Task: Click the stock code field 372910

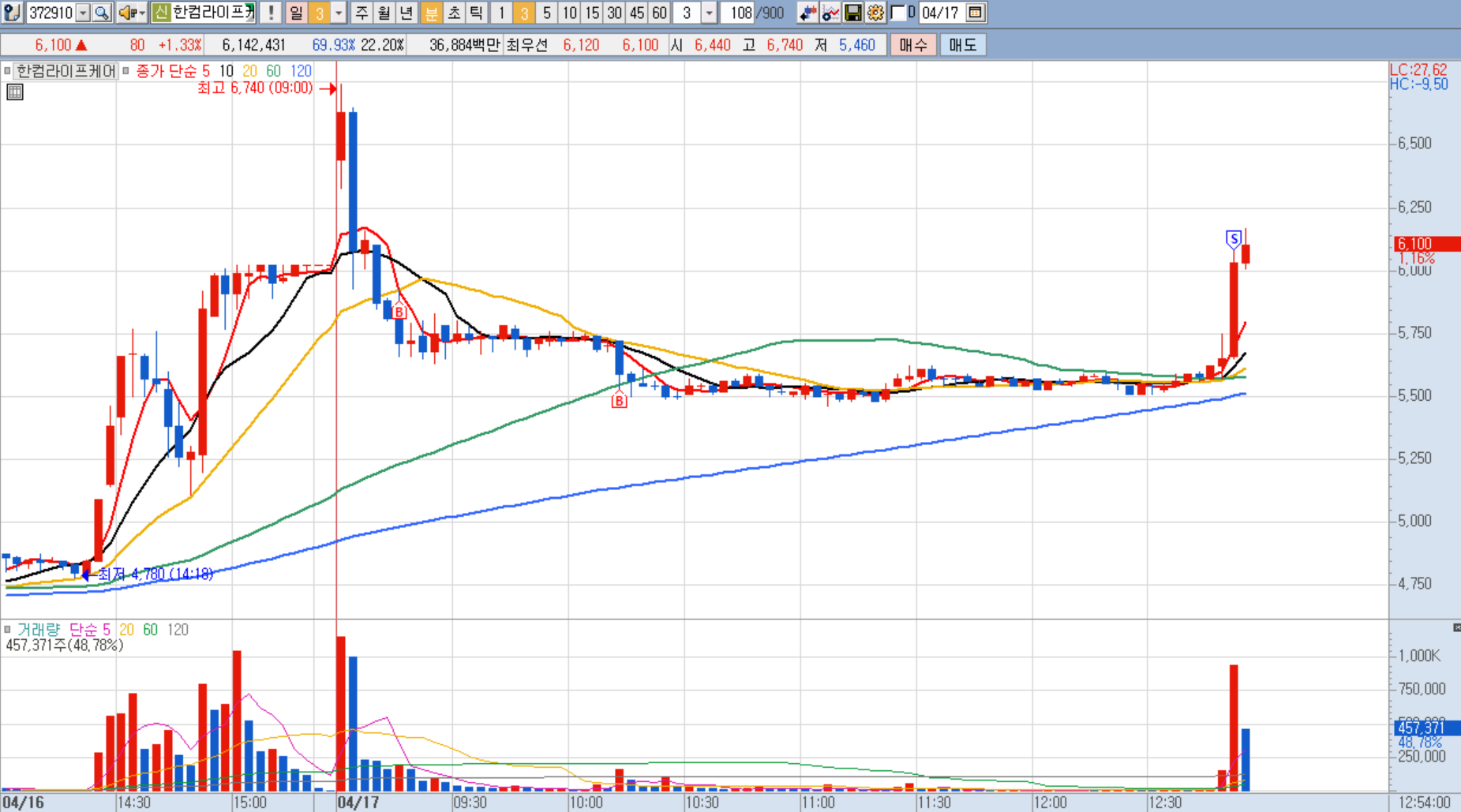Action: tap(51, 13)
